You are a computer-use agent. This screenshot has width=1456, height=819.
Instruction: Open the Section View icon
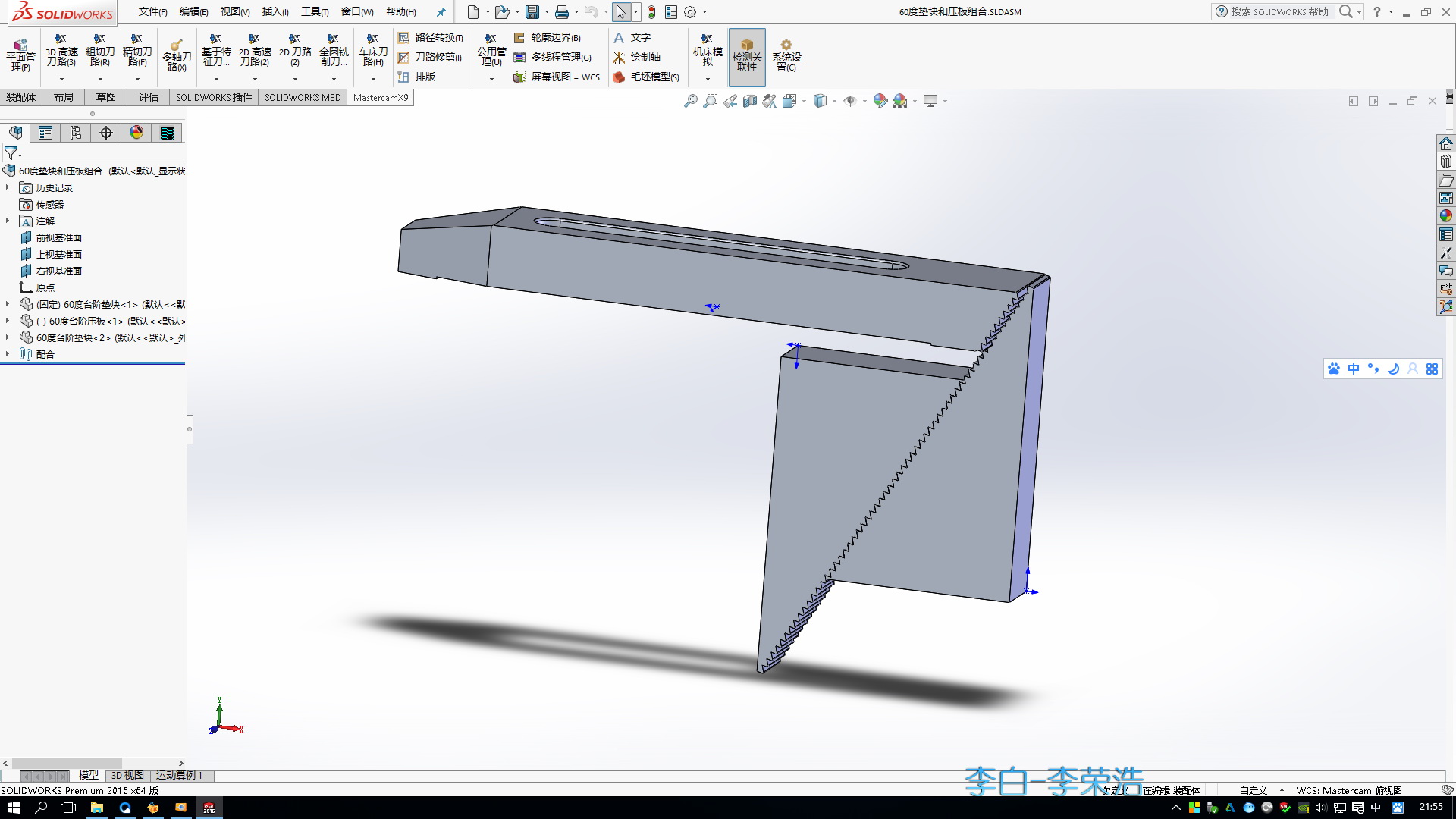(749, 100)
